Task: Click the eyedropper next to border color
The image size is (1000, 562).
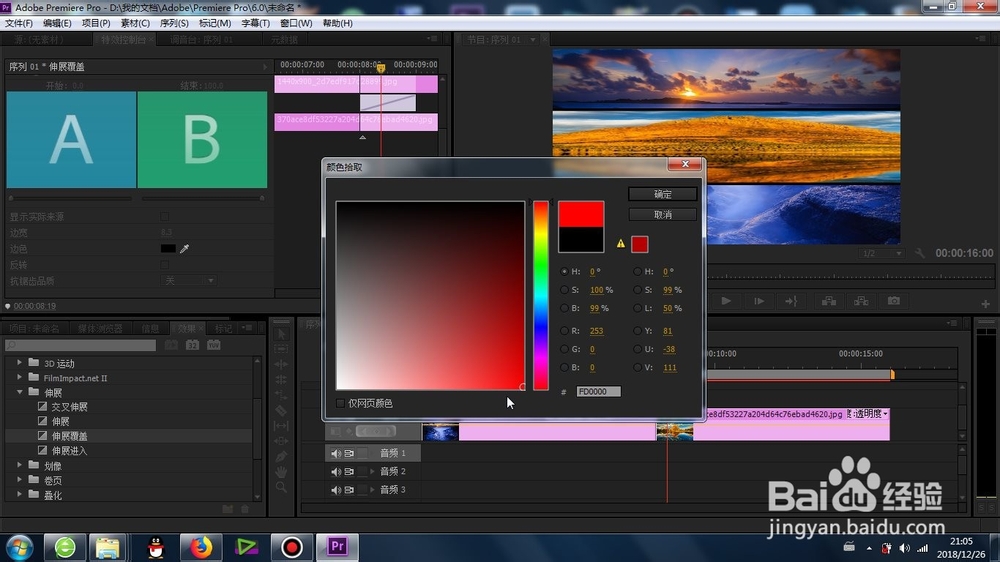Action: [184, 249]
